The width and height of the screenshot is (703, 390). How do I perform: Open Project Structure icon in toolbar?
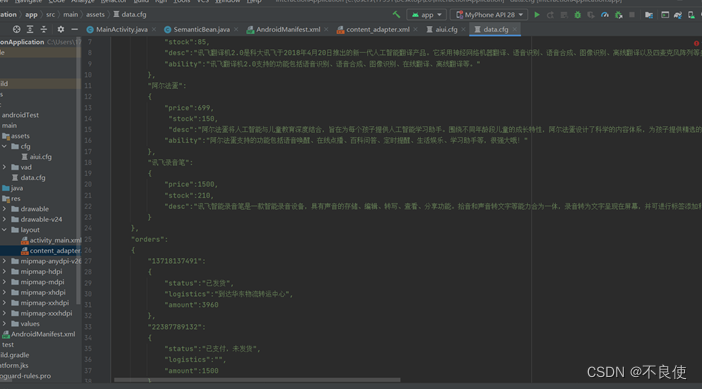[x=649, y=15]
